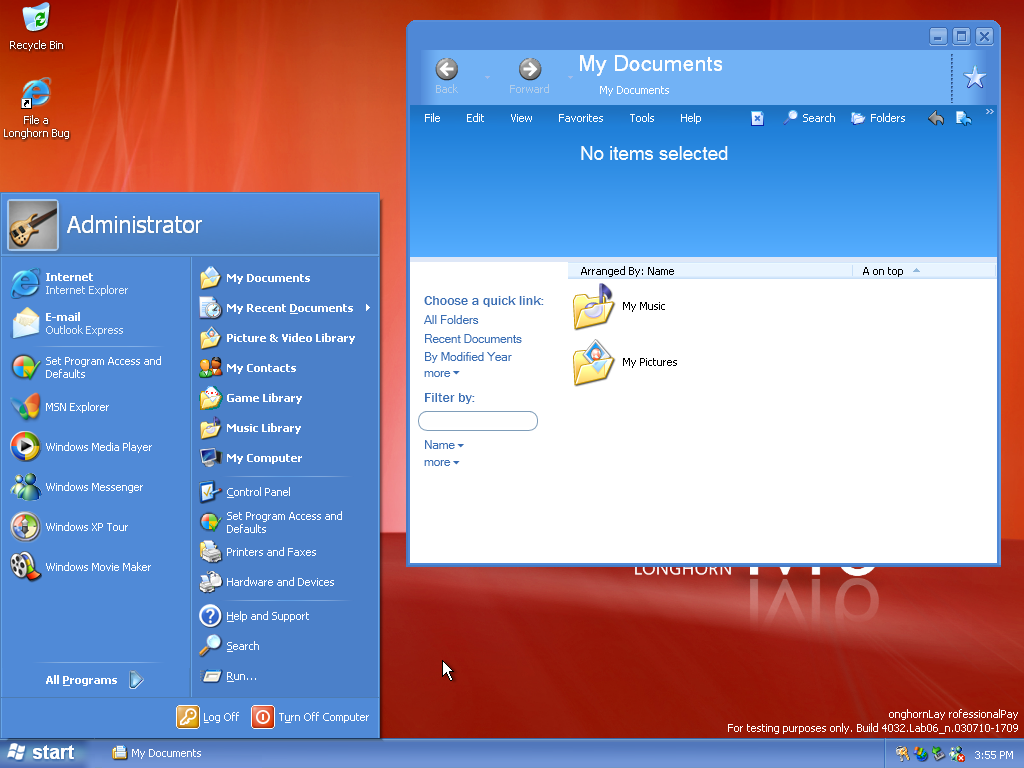Open the Favorites menu

point(580,118)
